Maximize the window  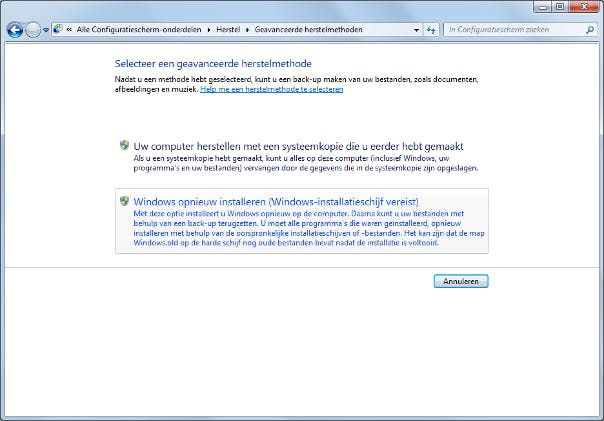(560, 7)
